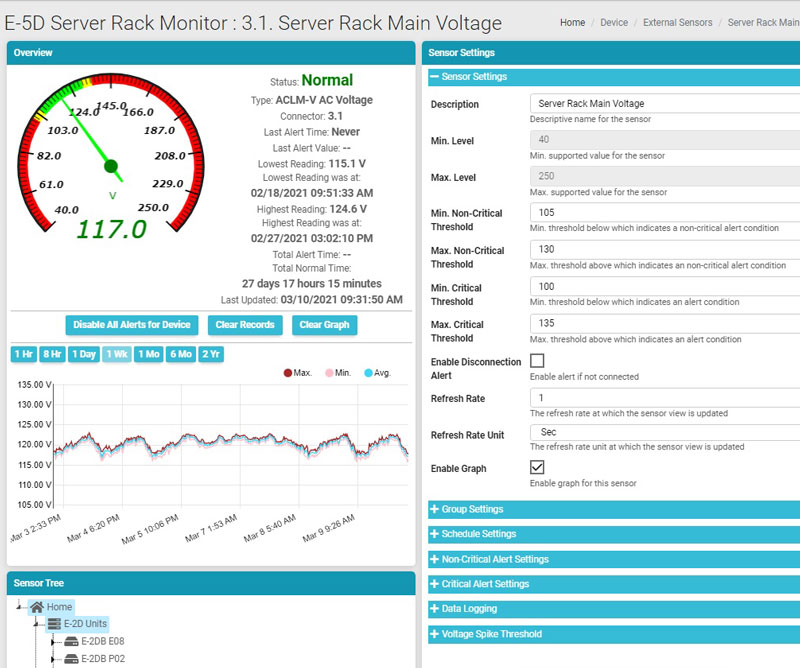Collapse the Sensor Settings section
The height and width of the screenshot is (668, 800).
614,77
